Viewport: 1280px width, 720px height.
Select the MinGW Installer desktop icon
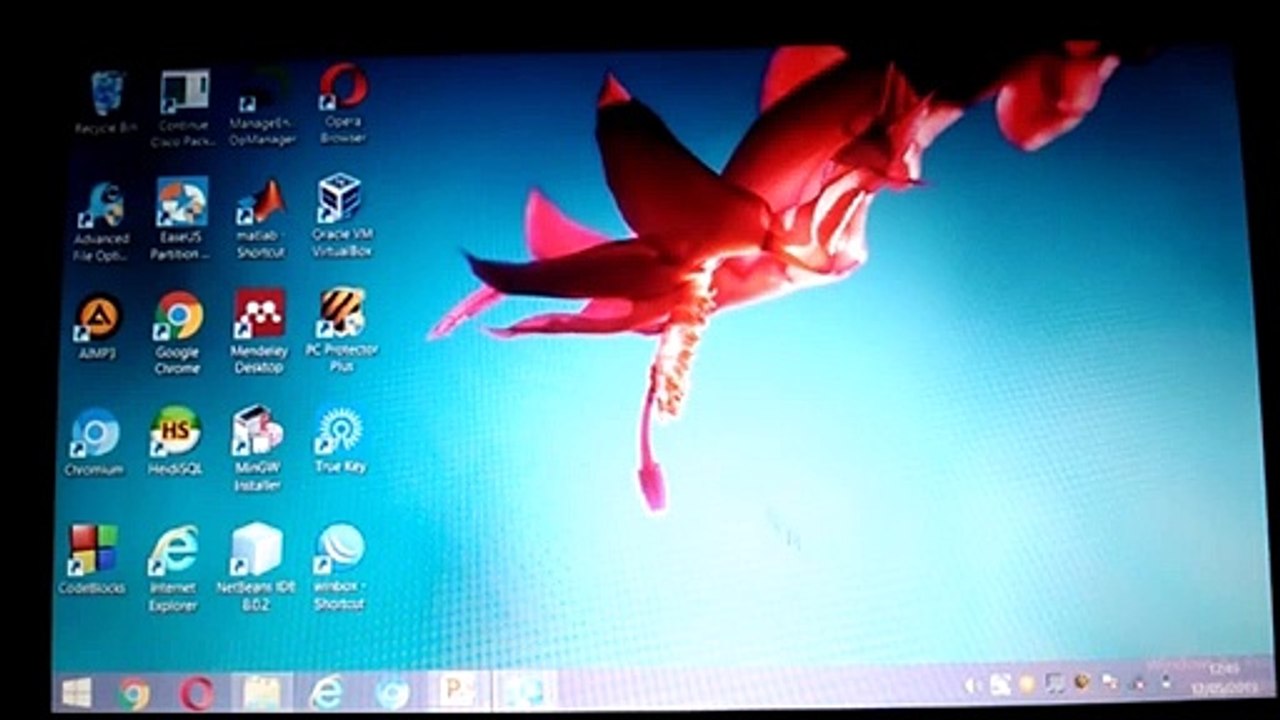(258, 448)
